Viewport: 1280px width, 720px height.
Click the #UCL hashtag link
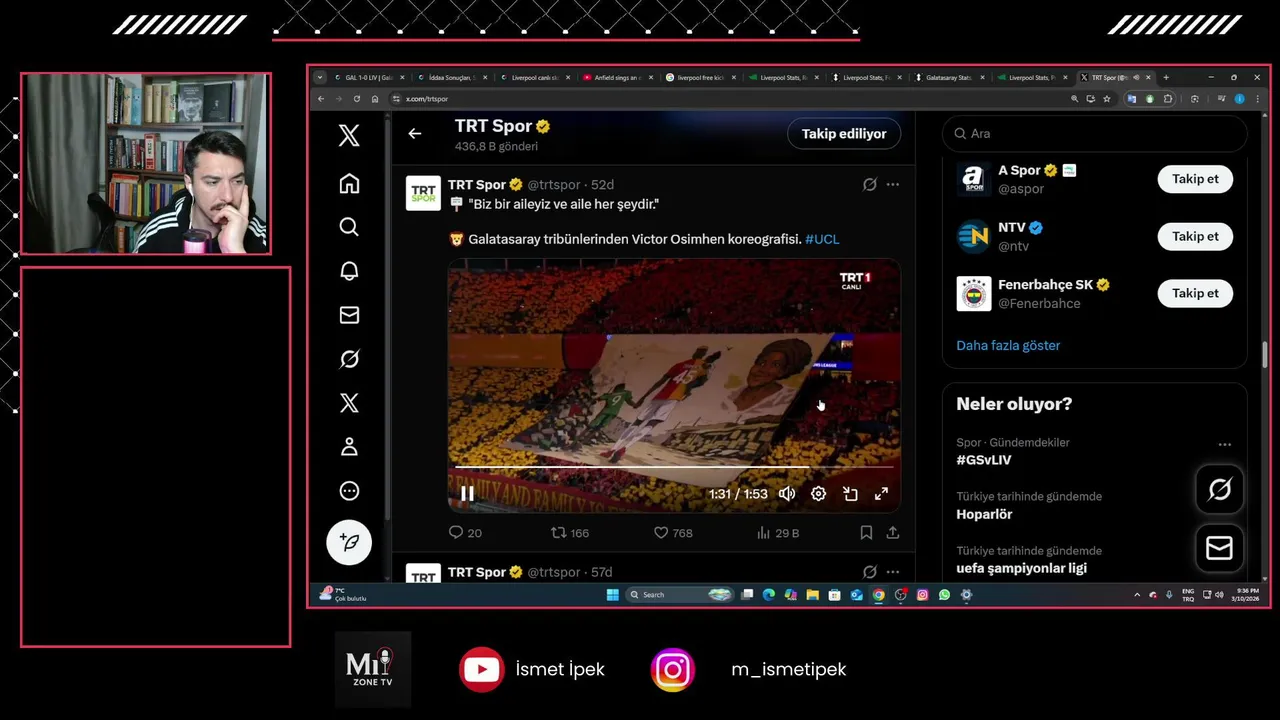(822, 240)
